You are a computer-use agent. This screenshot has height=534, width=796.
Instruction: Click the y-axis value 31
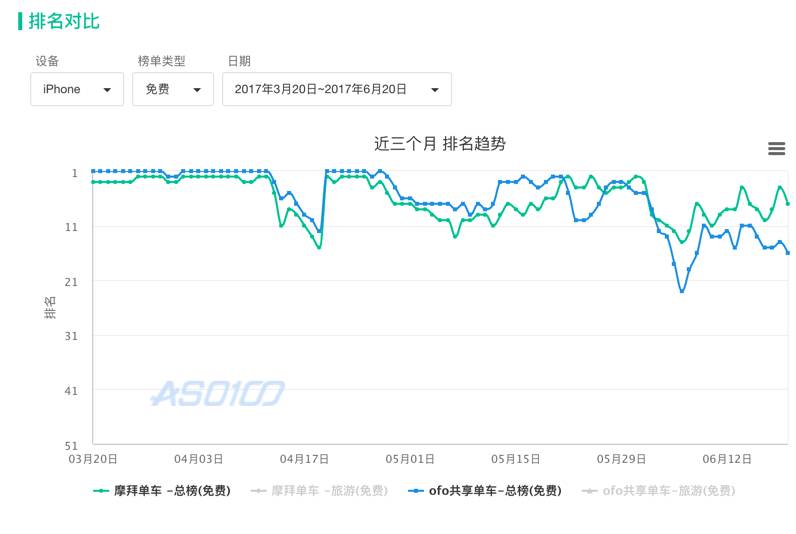[x=72, y=336]
